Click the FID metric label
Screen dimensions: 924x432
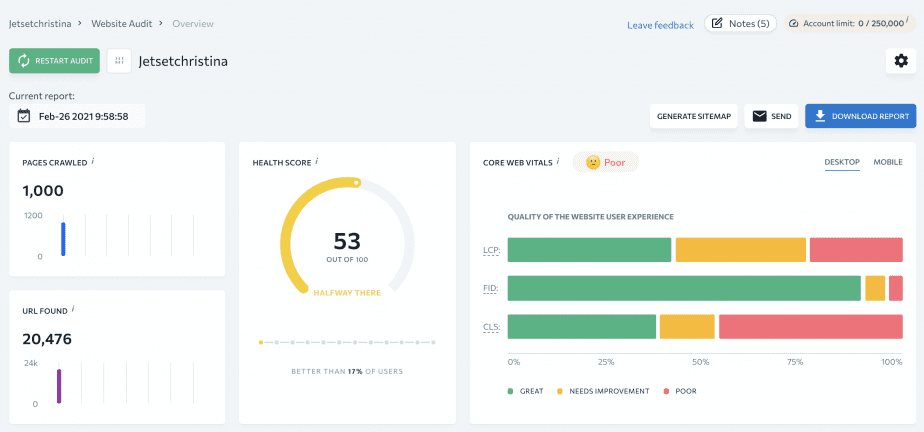[x=491, y=289]
